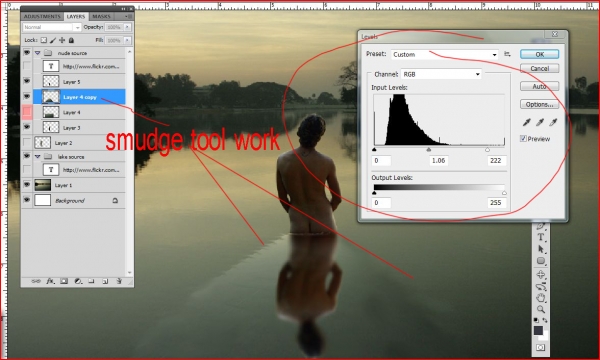This screenshot has height=360, width=600.
Task: Select Layer 1 thumbnail
Action: (42, 185)
